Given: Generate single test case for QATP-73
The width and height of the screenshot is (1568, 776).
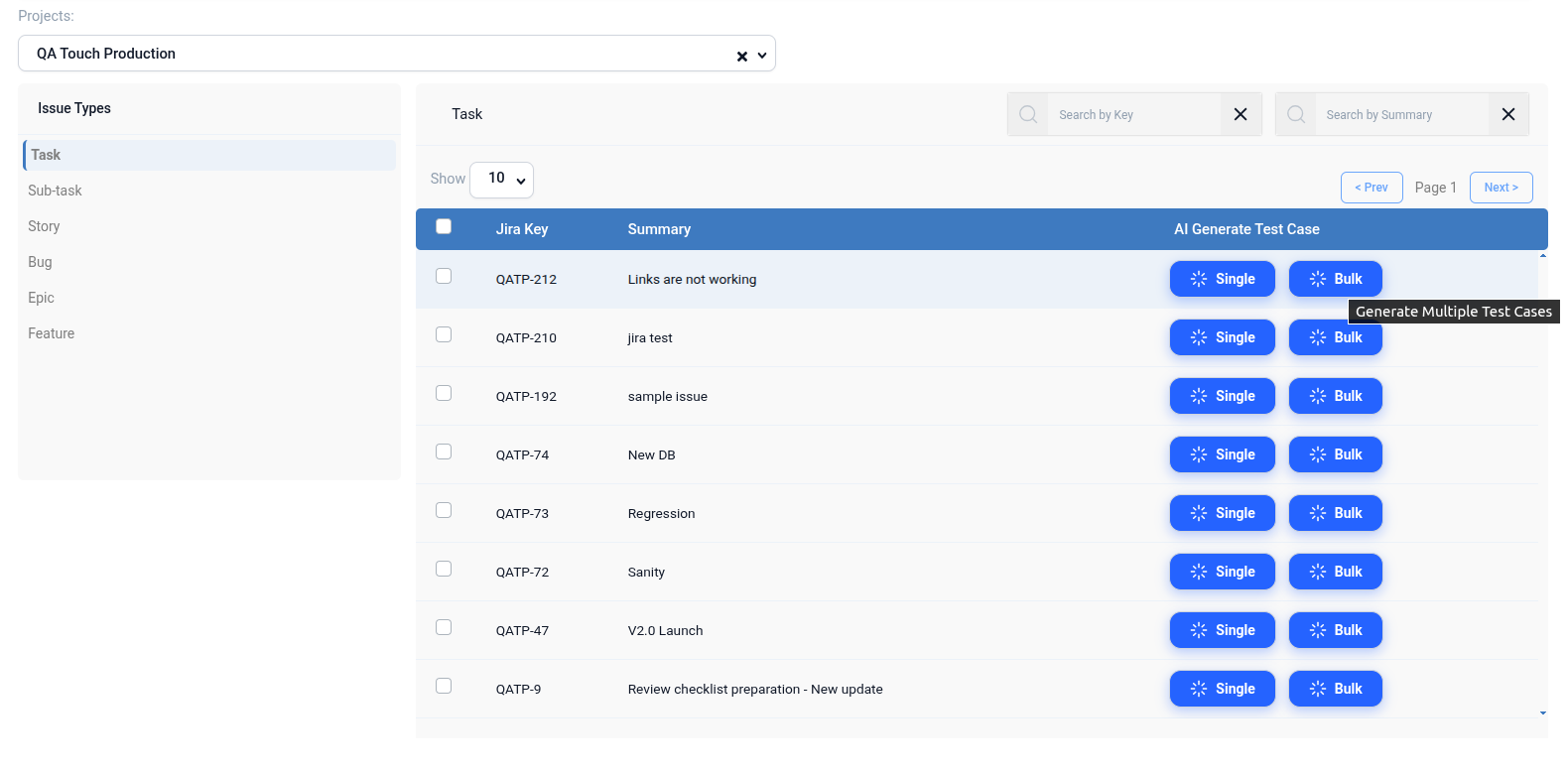Looking at the screenshot, I should pyautogui.click(x=1222, y=513).
